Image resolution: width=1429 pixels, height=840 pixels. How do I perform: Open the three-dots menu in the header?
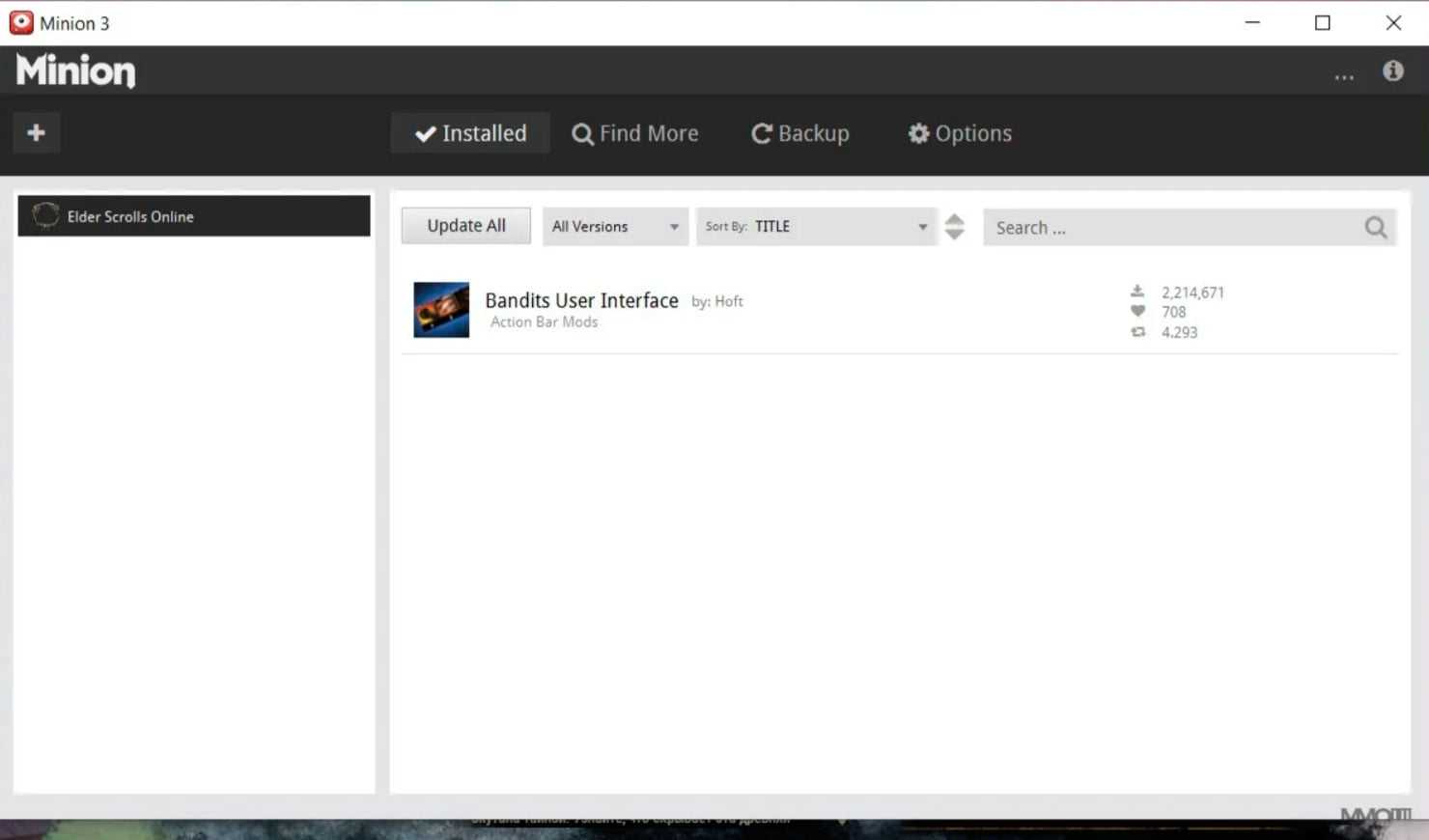(1343, 75)
